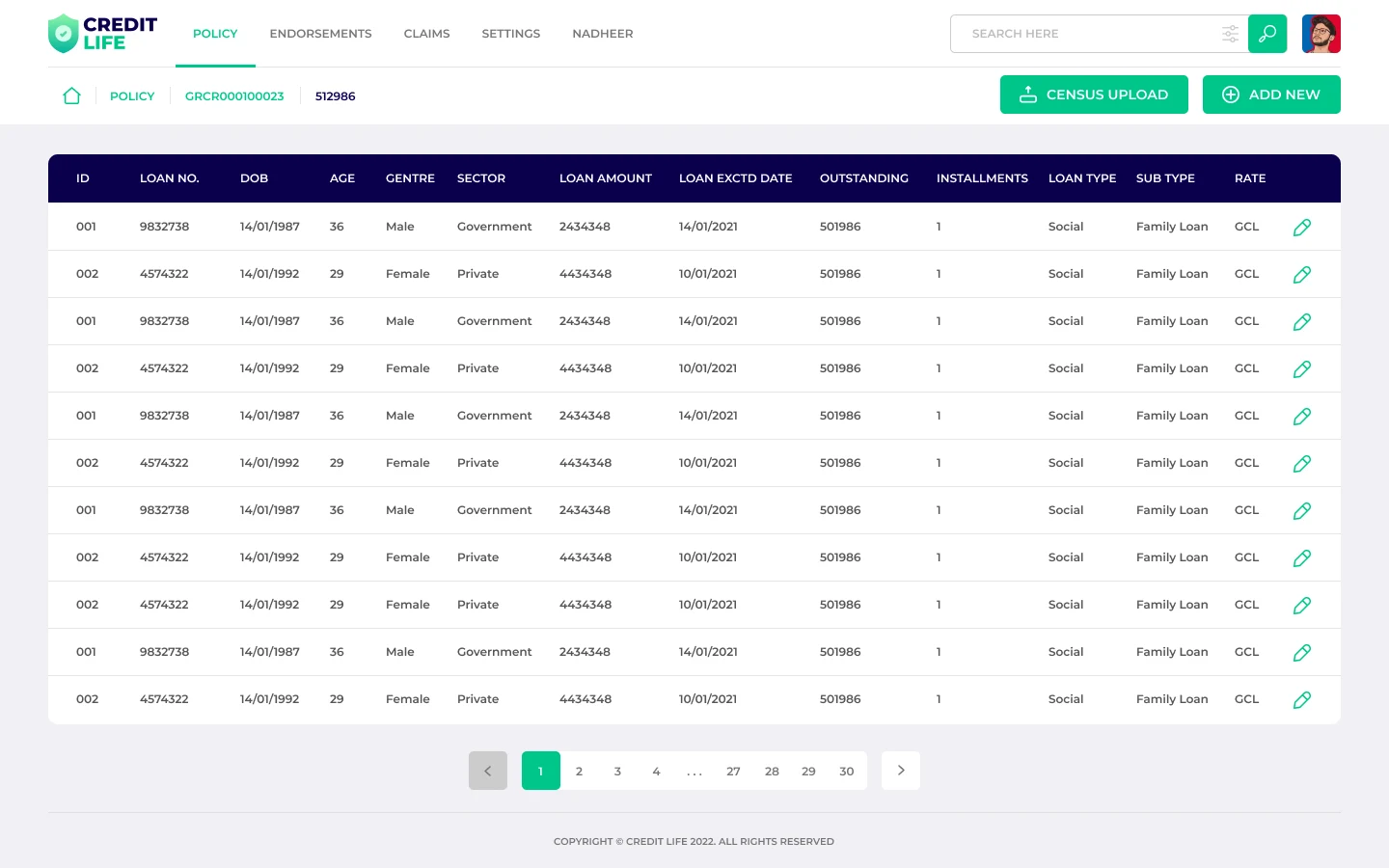Click the DOB column header
The width and height of the screenshot is (1389, 868).
[x=255, y=178]
